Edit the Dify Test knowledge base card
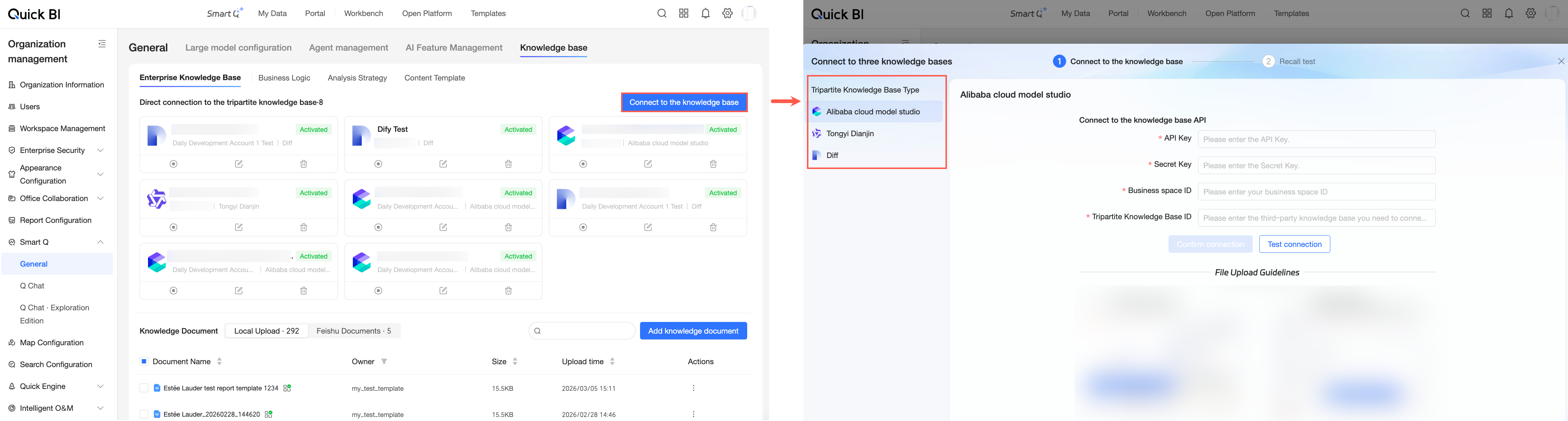The image size is (1568, 421). point(443,164)
